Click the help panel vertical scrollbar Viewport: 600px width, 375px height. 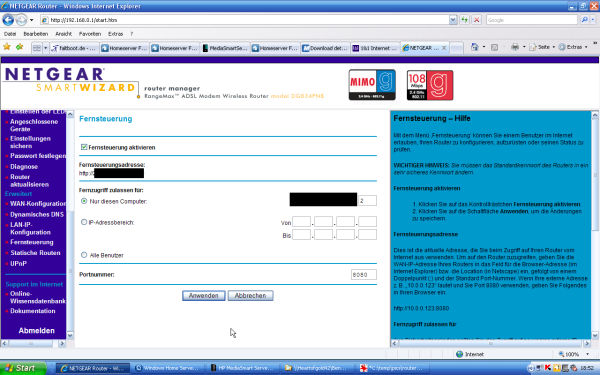(595, 225)
